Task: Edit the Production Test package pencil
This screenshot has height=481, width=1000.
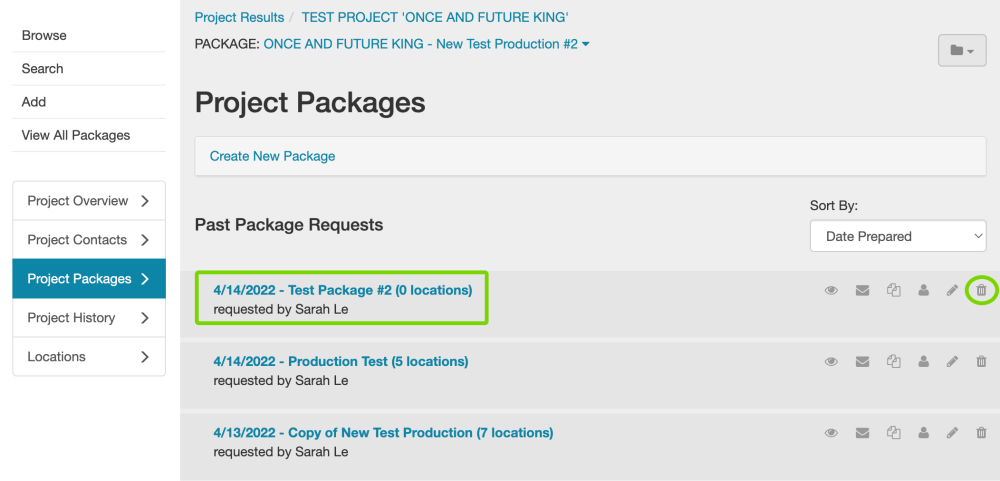Action: (x=952, y=362)
